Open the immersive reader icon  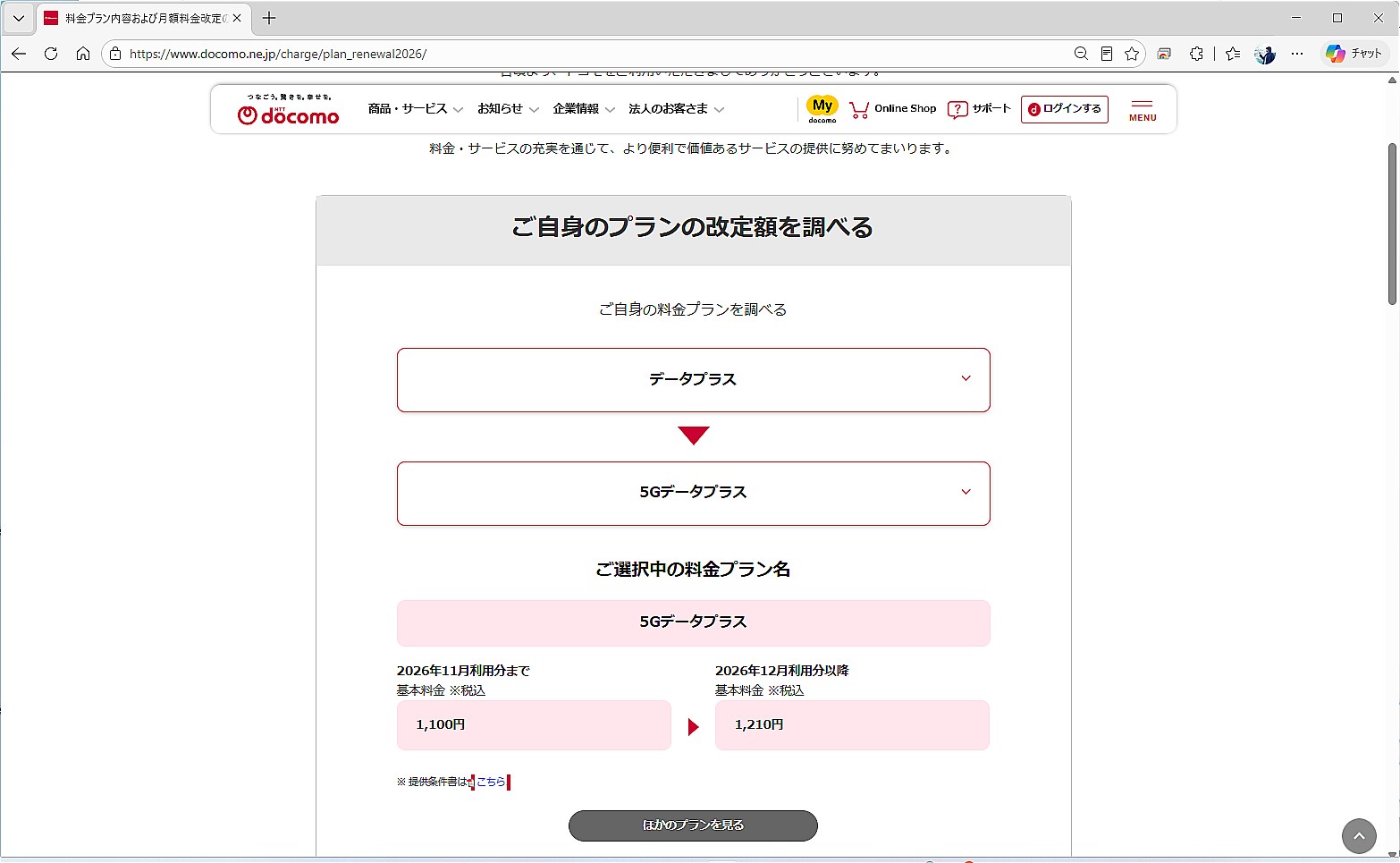(x=1107, y=54)
